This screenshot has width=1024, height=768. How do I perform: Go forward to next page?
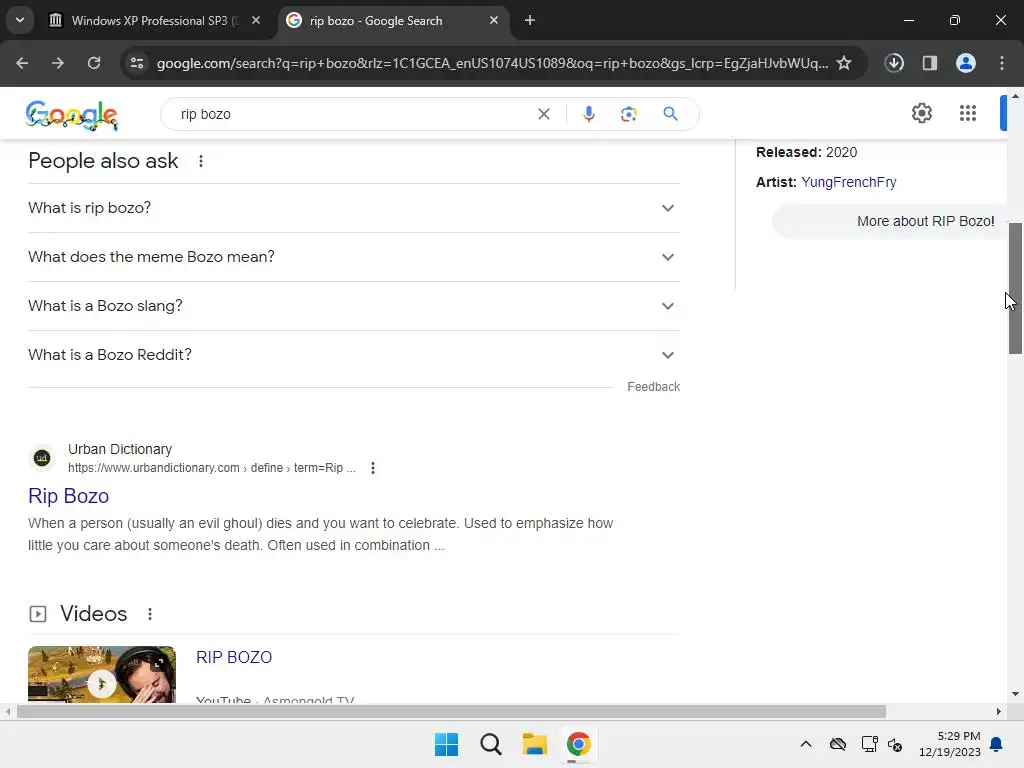click(58, 63)
